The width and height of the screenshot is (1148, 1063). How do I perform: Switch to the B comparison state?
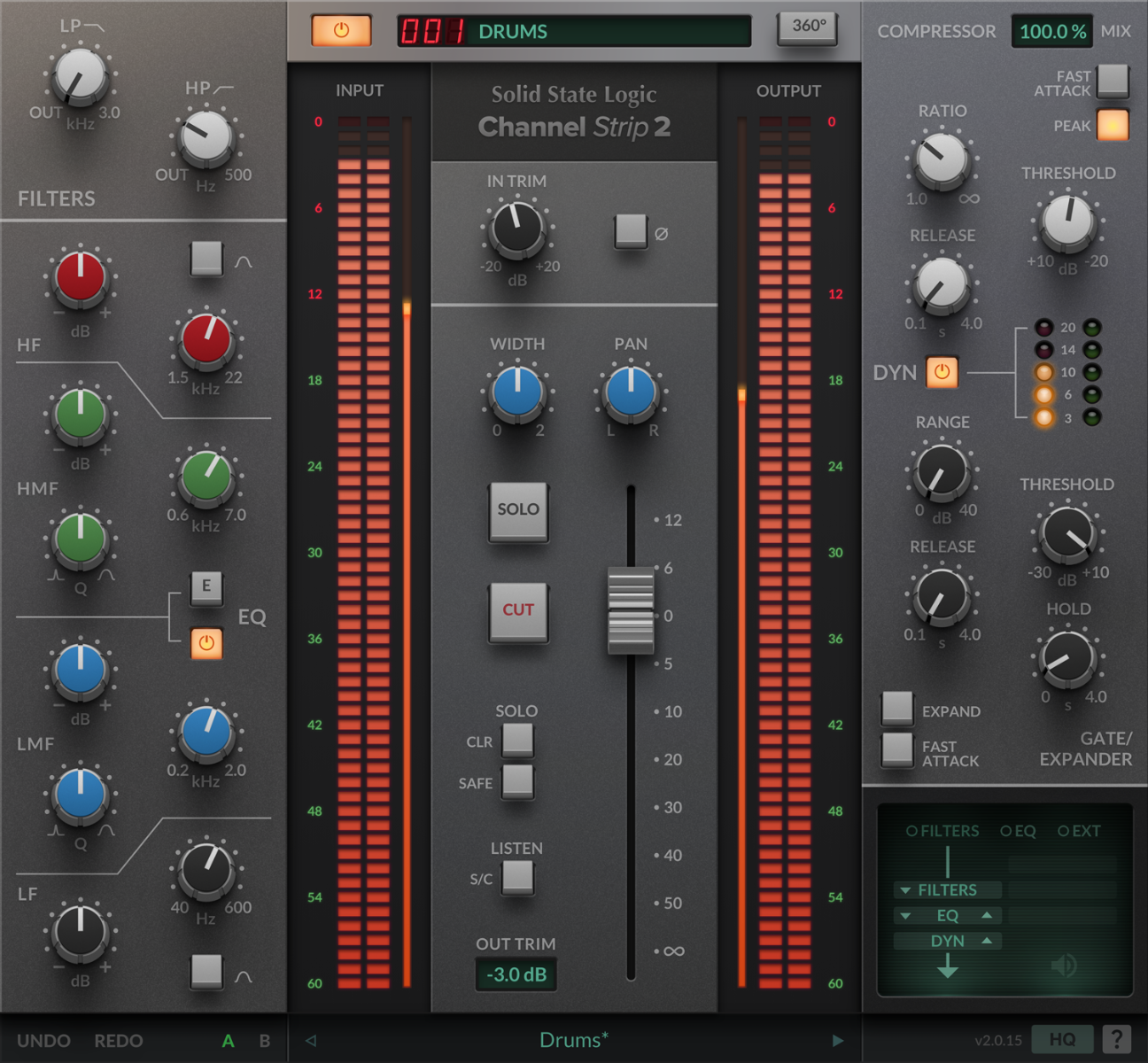pos(264,1040)
